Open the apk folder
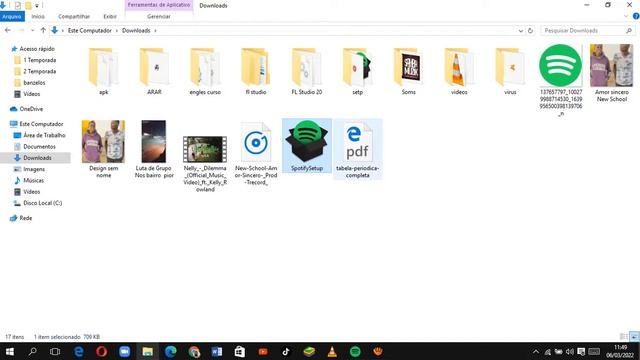Image resolution: width=640 pixels, height=360 pixels. (103, 71)
